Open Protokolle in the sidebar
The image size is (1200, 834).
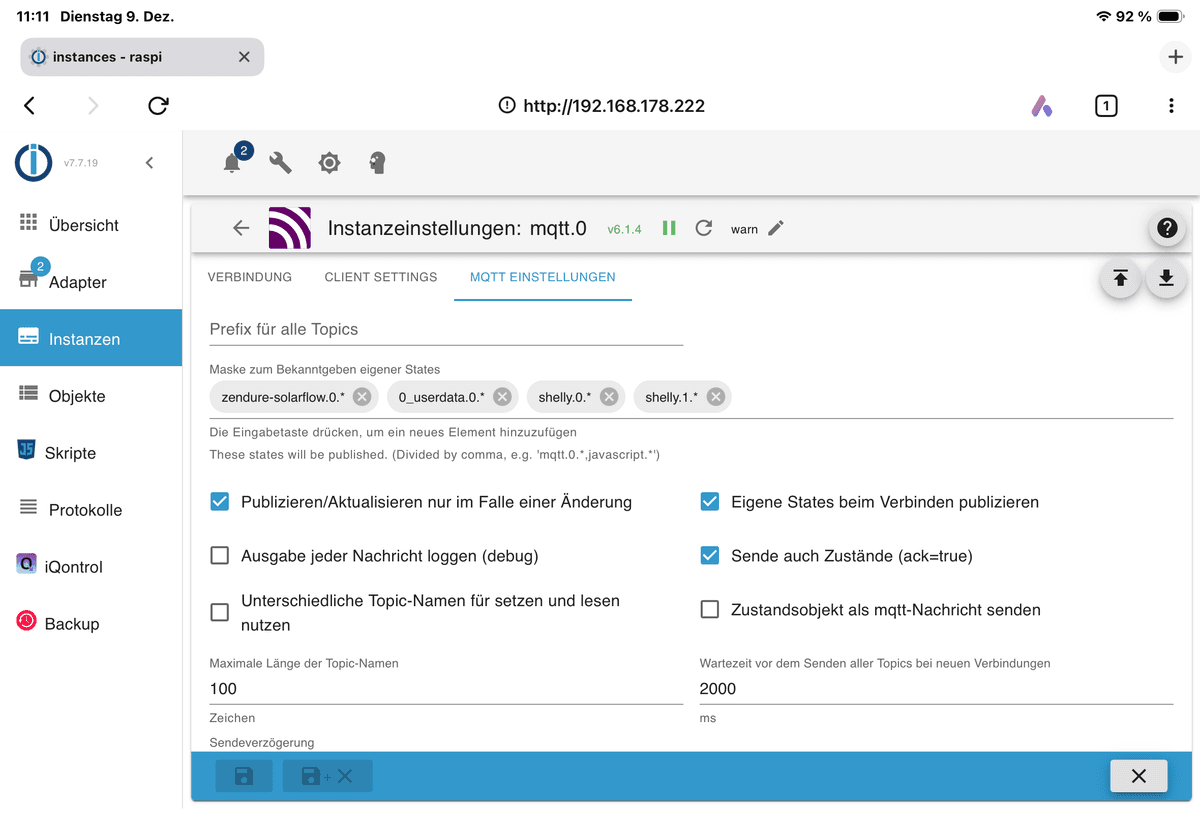(91, 510)
